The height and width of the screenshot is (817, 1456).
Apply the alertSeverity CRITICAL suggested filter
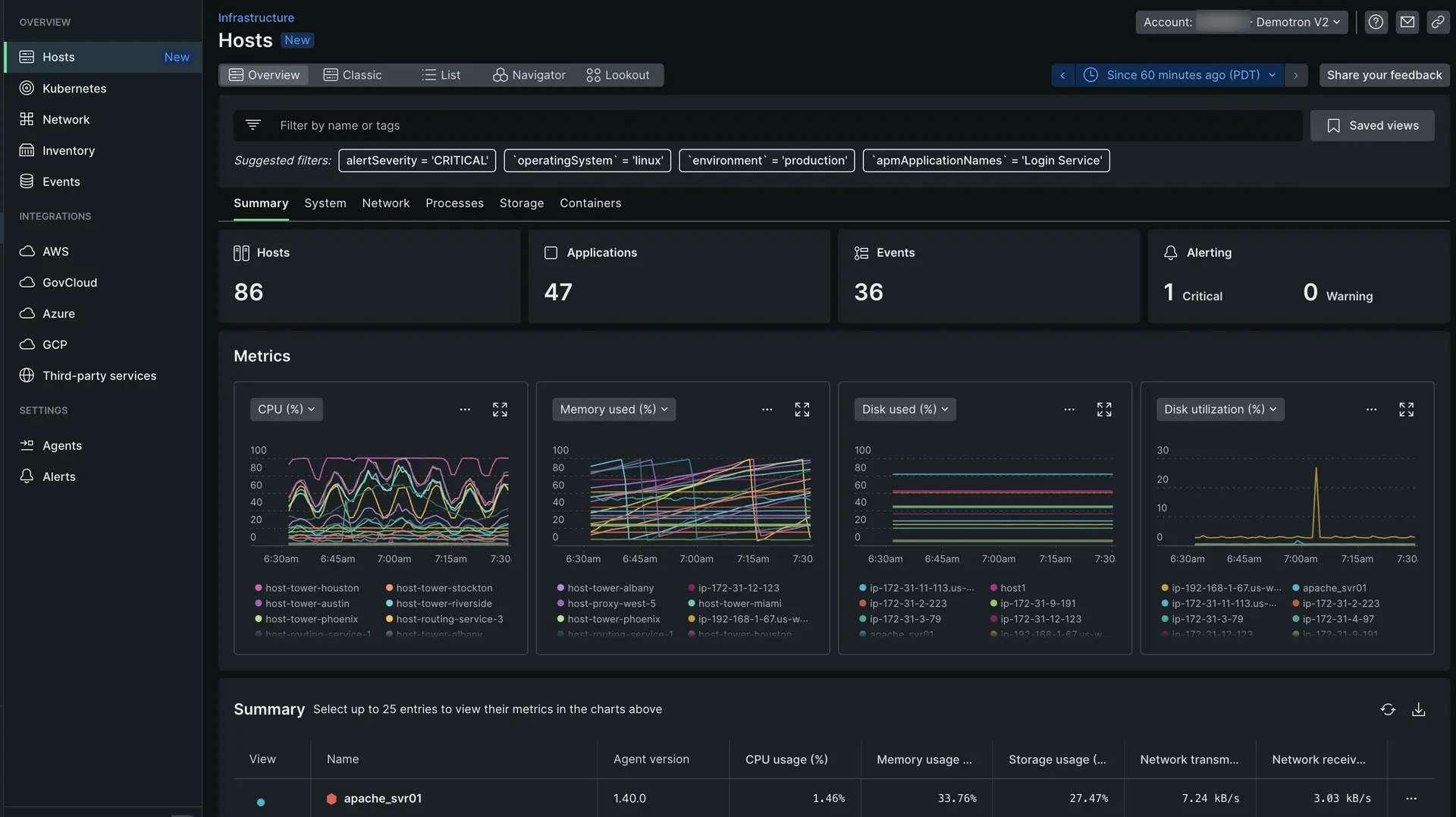click(x=417, y=161)
